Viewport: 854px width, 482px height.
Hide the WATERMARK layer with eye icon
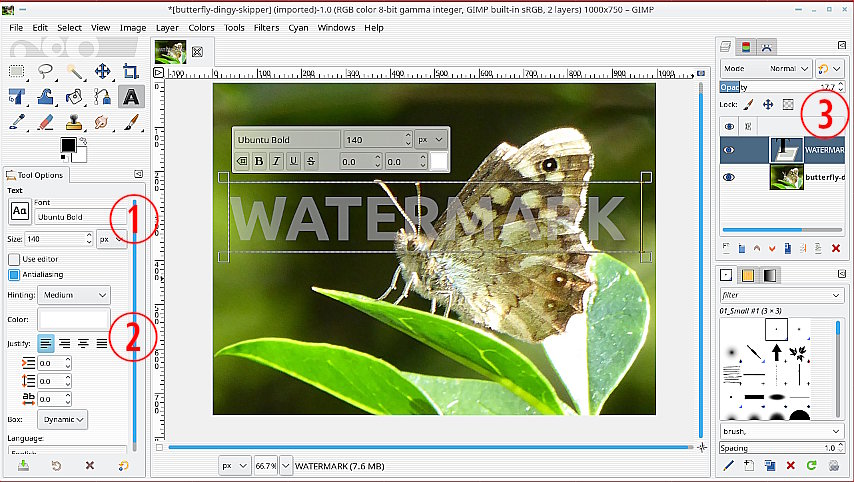tap(729, 151)
